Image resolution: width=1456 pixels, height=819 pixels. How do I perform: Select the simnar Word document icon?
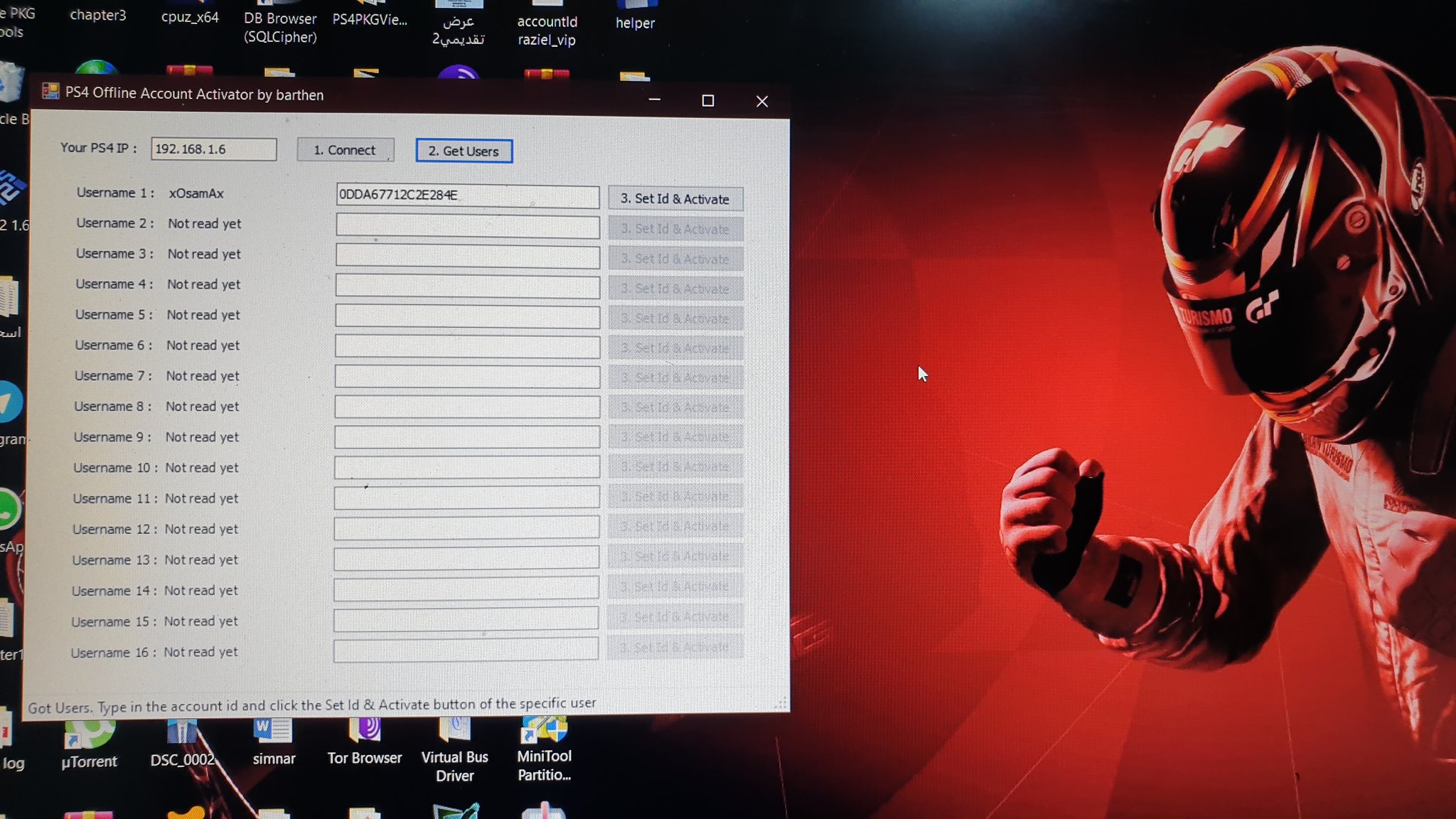click(274, 743)
